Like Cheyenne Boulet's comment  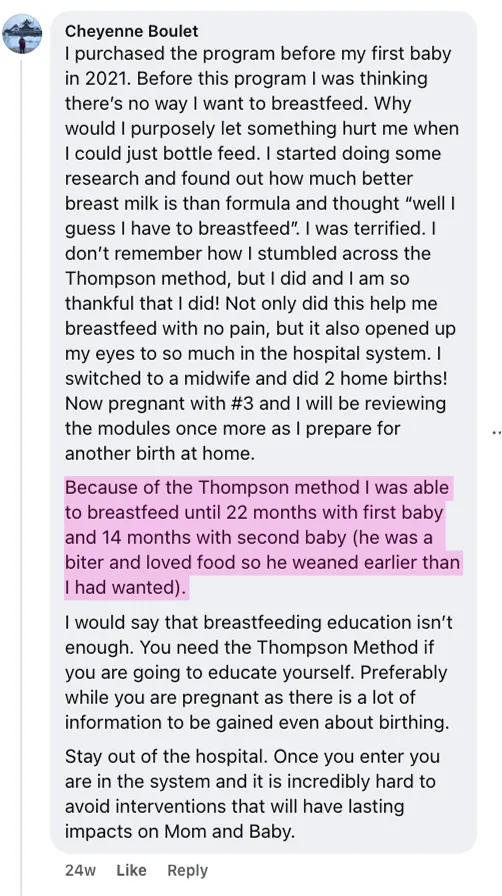[132, 870]
